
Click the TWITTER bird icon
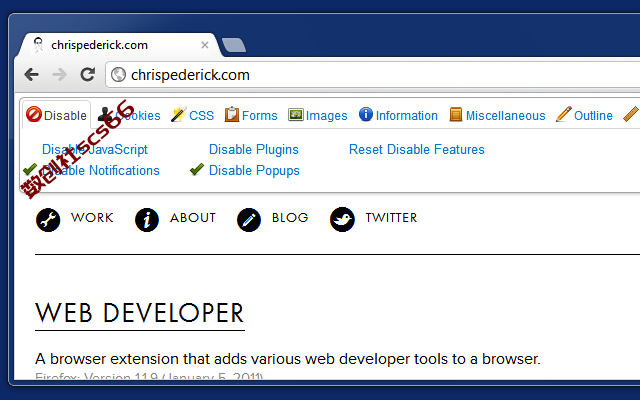pos(342,220)
